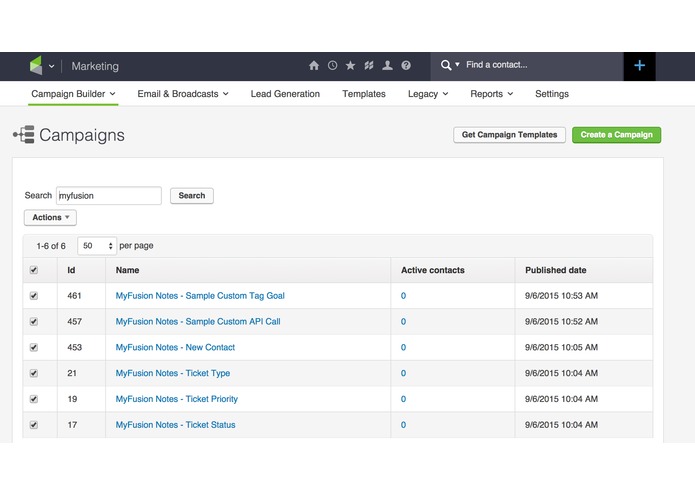Screen dimensions: 695x494
Task: Click the Published date column header
Action: [556, 270]
